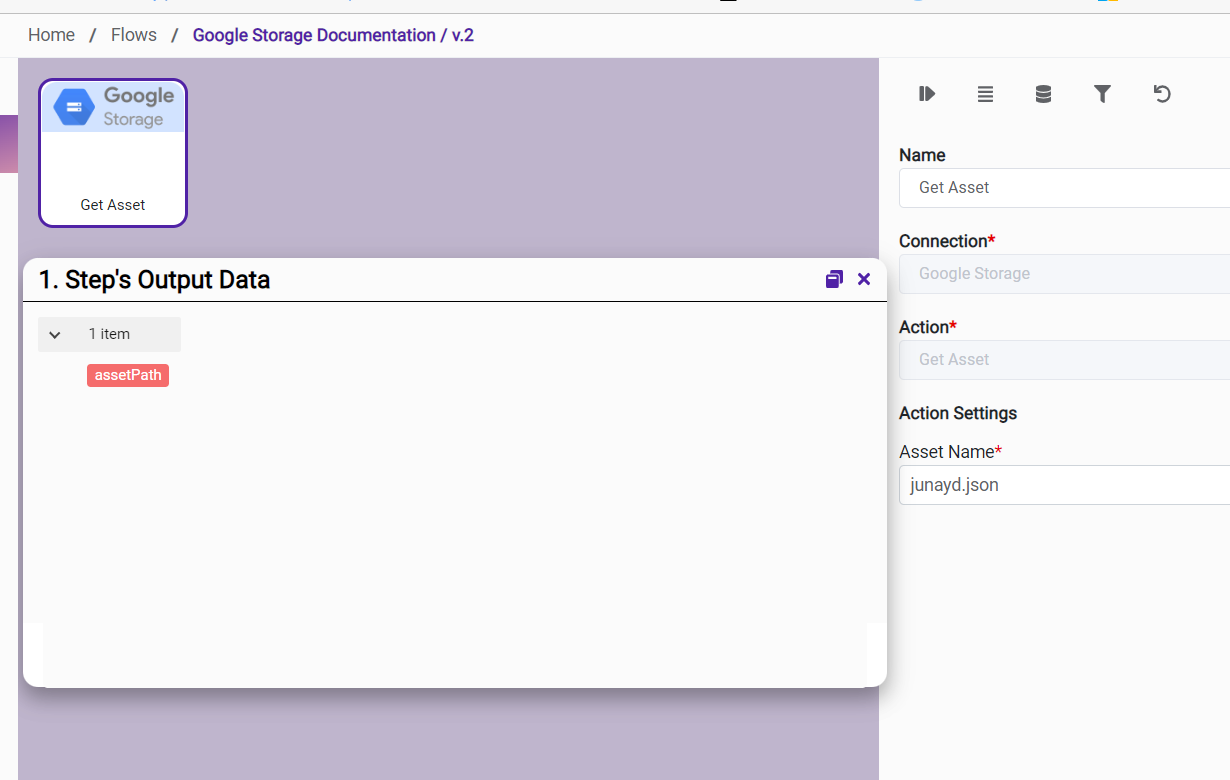
Task: Open the Connection dropdown showing Google Storage
Action: (1064, 274)
